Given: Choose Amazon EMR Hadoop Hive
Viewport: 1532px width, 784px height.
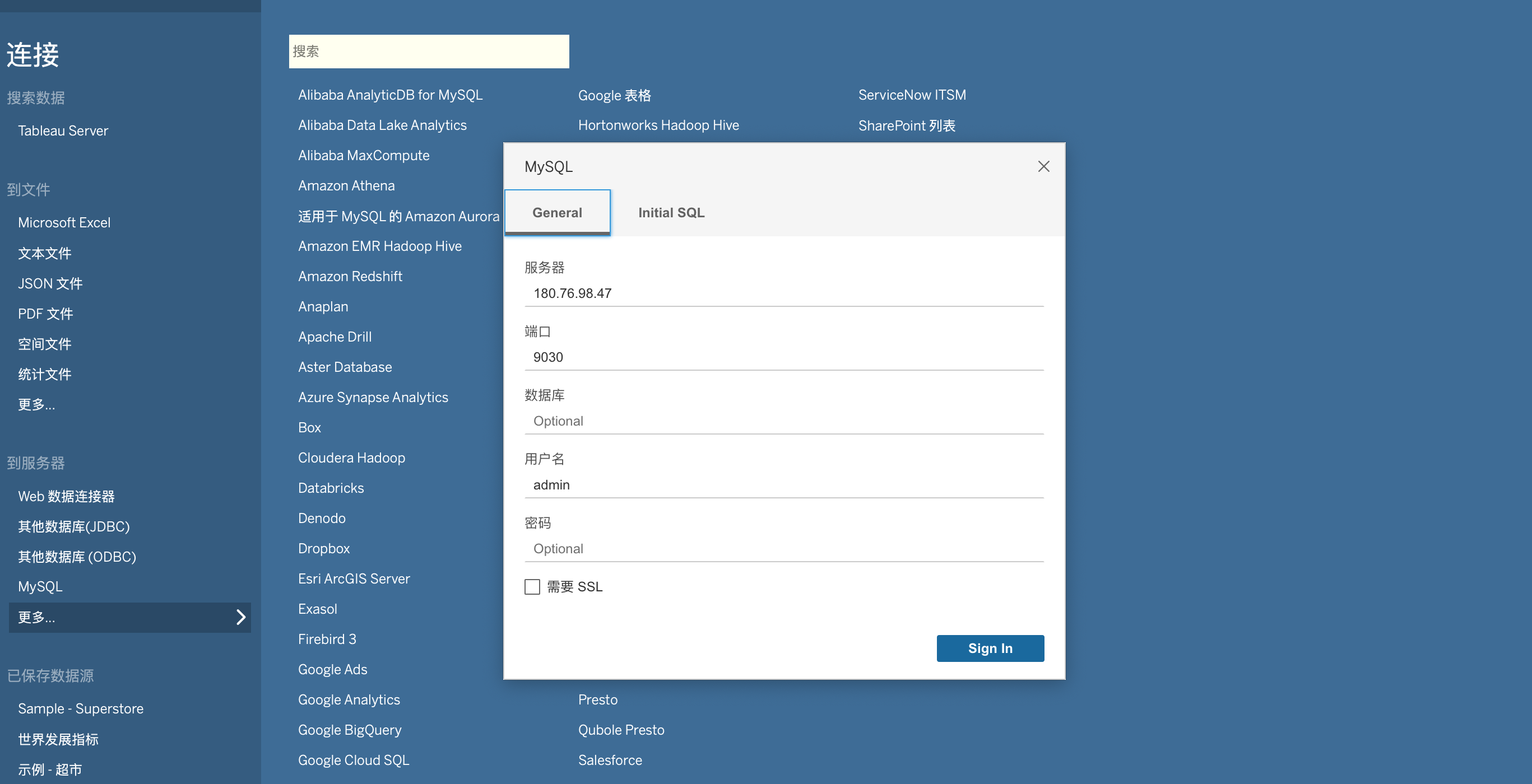Looking at the screenshot, I should click(379, 246).
